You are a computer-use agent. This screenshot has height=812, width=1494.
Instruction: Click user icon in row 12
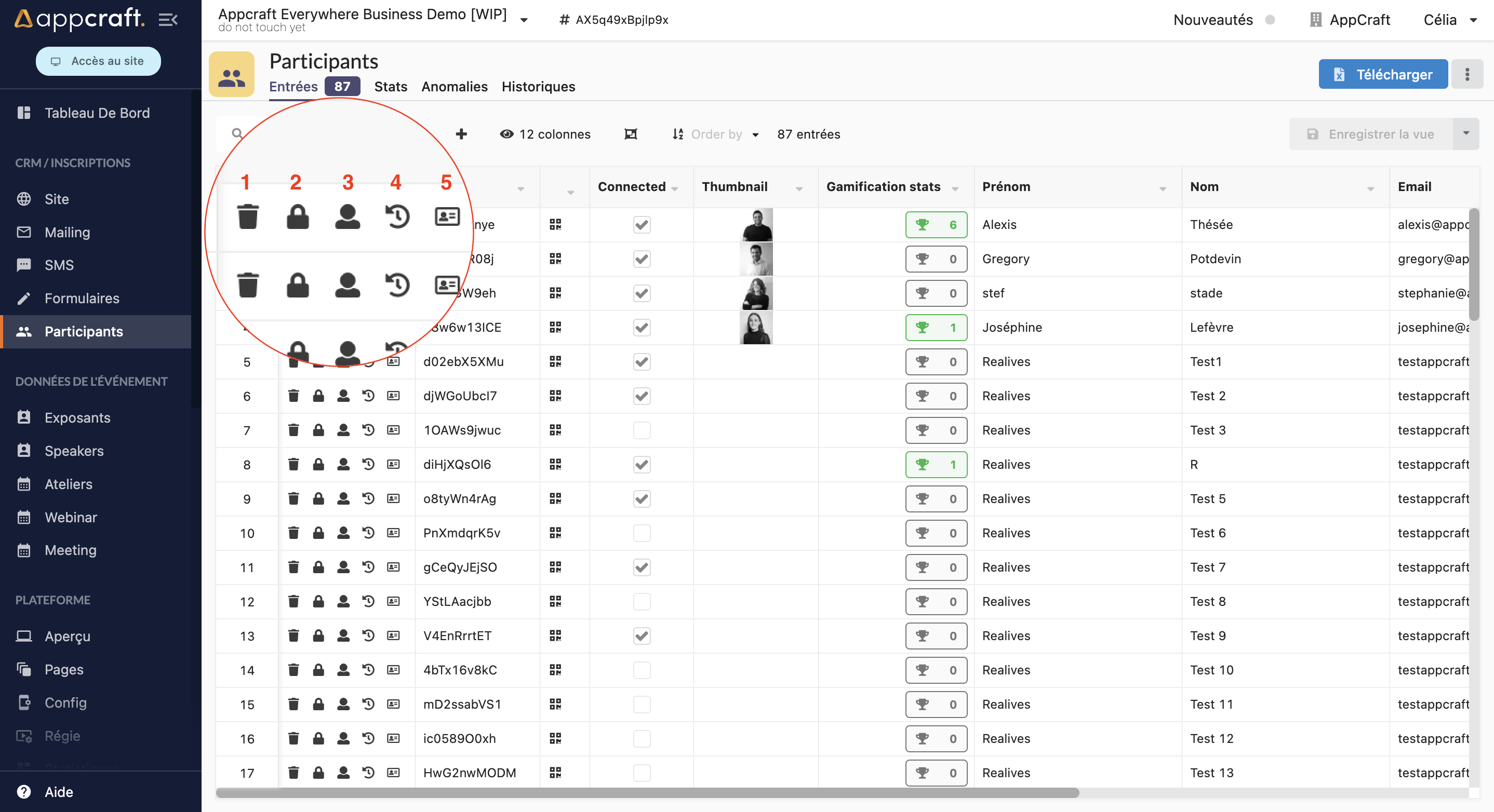click(343, 601)
